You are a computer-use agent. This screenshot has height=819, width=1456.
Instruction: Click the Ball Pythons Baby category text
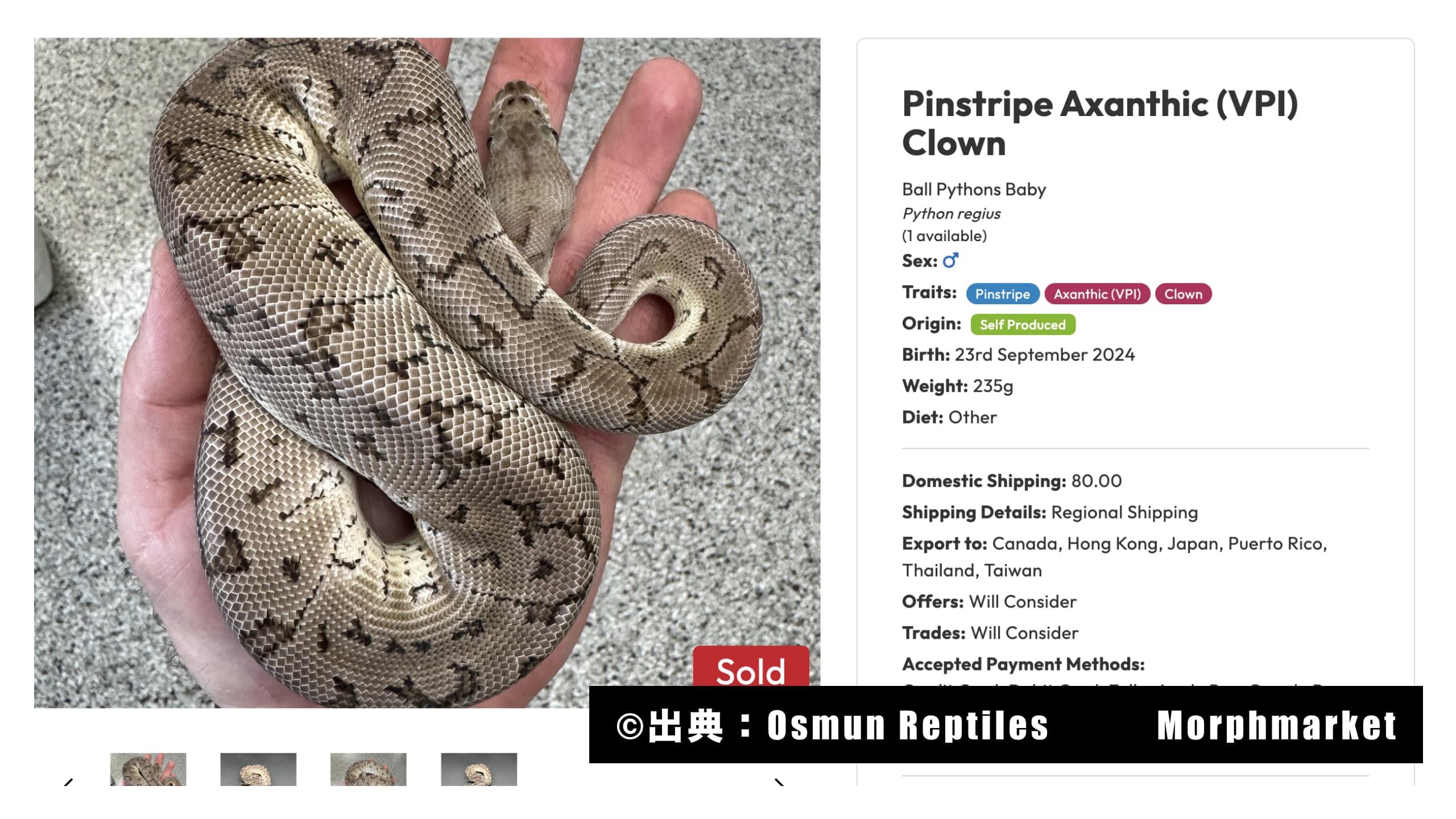(x=974, y=189)
